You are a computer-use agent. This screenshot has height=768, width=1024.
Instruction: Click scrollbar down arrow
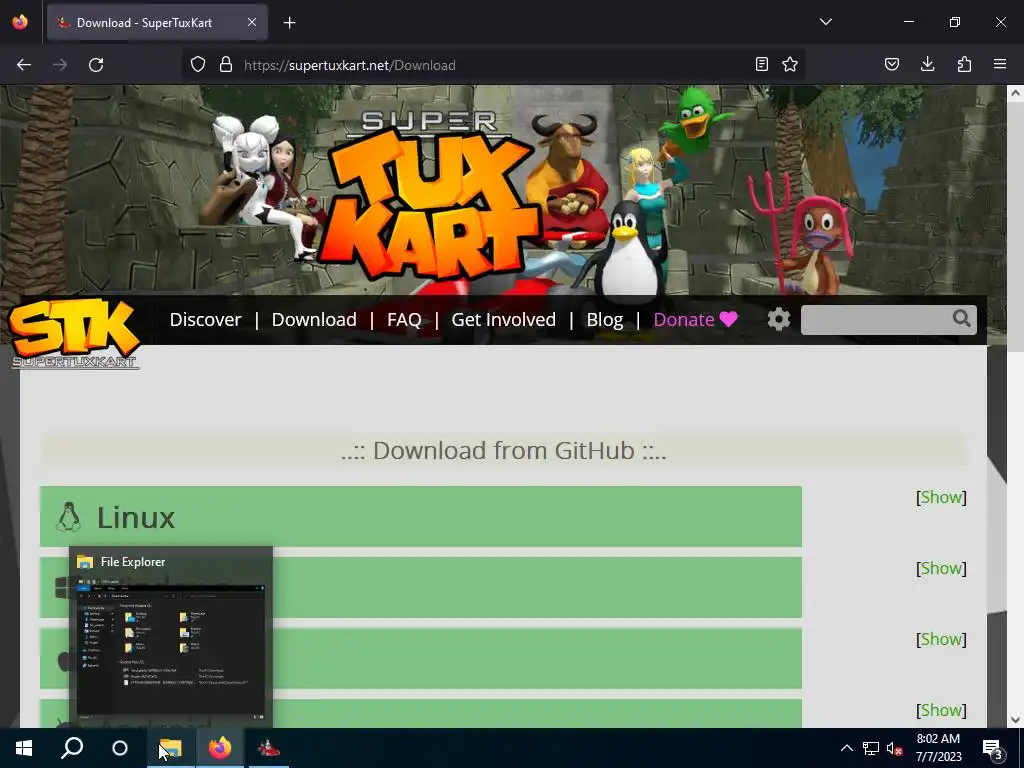[1015, 720]
